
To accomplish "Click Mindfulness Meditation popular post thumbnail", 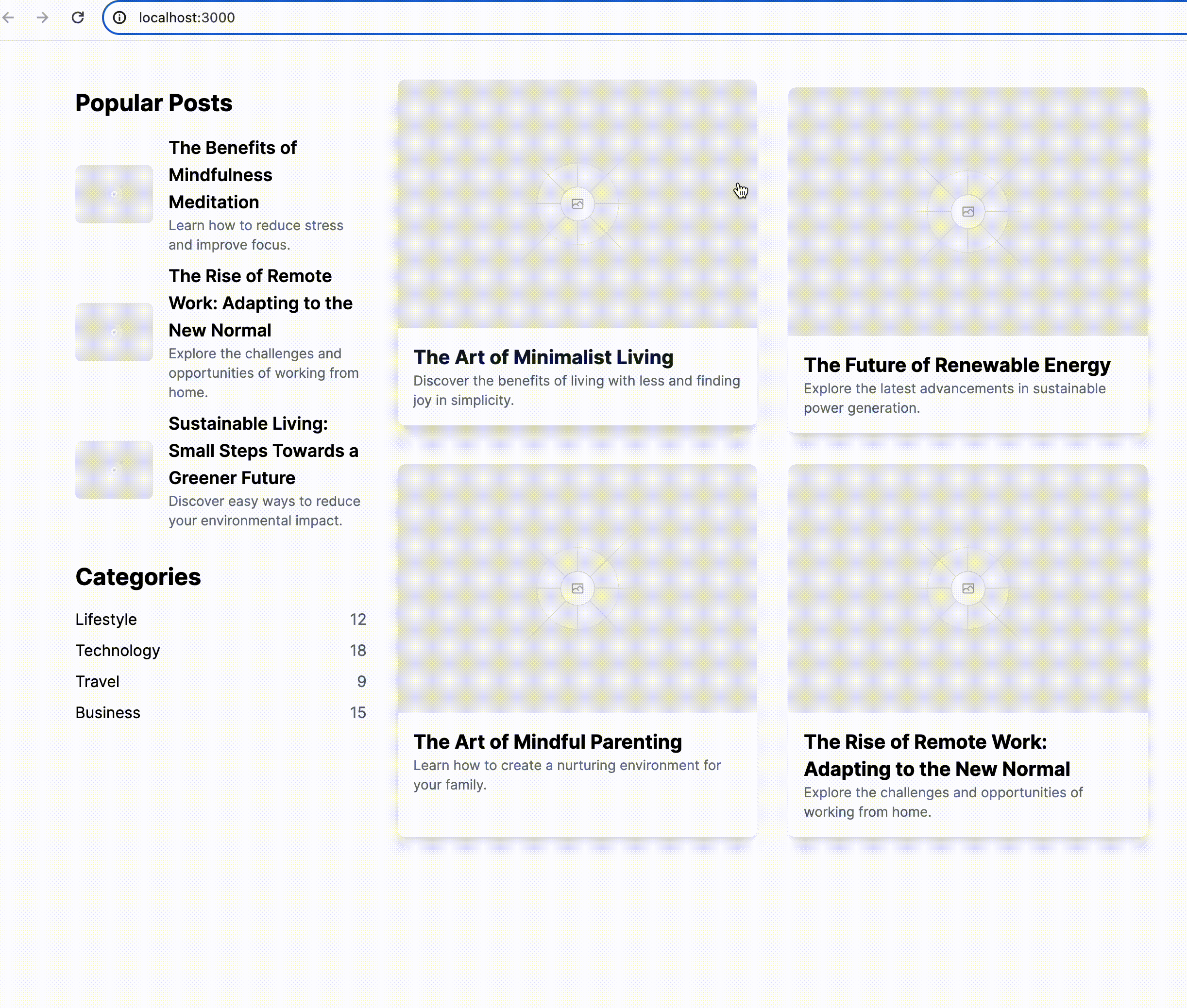I will coord(114,194).
